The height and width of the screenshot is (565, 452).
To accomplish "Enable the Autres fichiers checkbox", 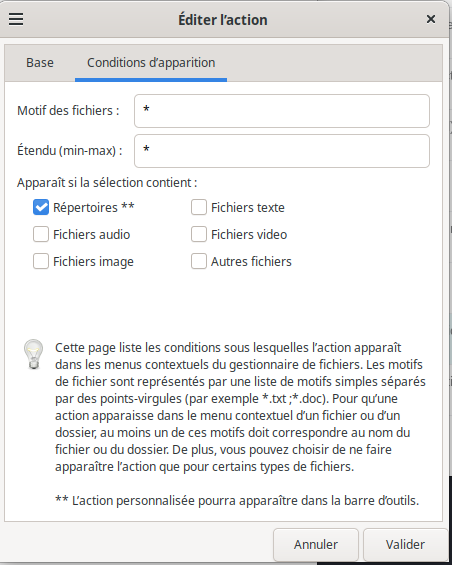I will 199,261.
